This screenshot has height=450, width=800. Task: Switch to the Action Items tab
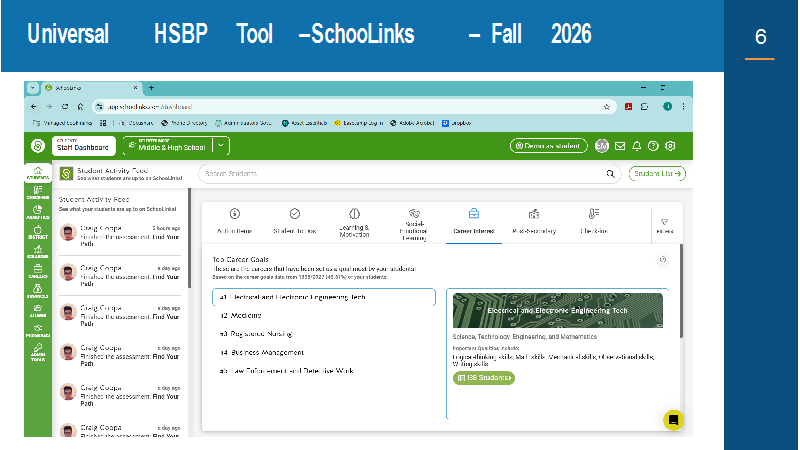click(235, 221)
